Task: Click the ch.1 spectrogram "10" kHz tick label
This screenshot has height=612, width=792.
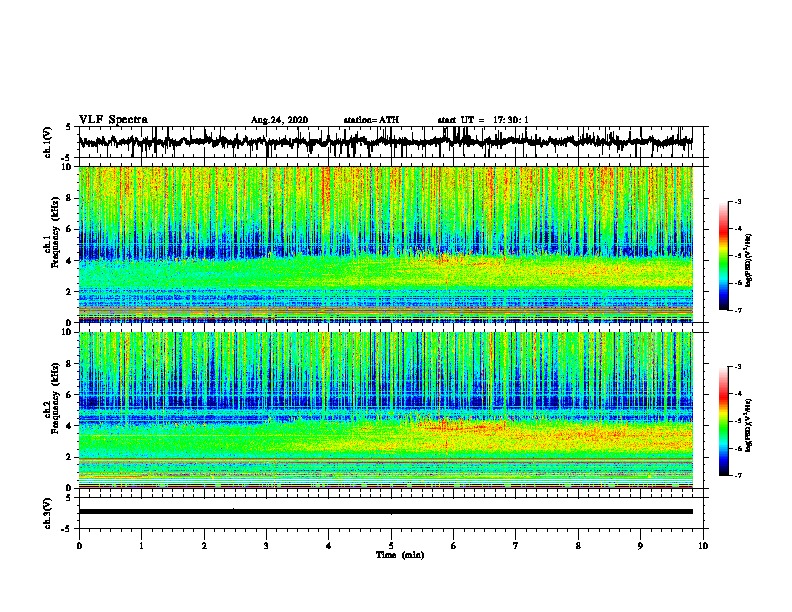Action: tap(68, 168)
